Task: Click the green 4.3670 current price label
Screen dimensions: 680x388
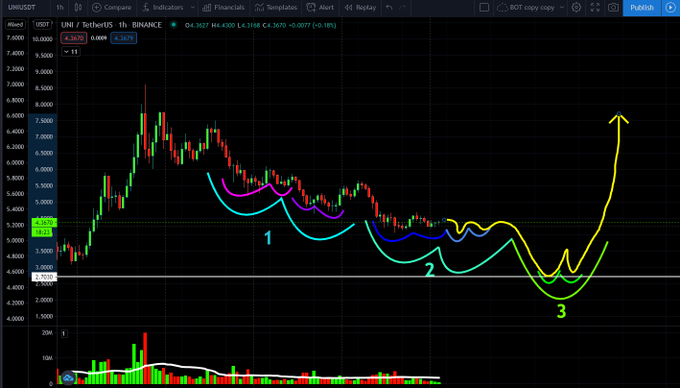Action: pos(44,222)
